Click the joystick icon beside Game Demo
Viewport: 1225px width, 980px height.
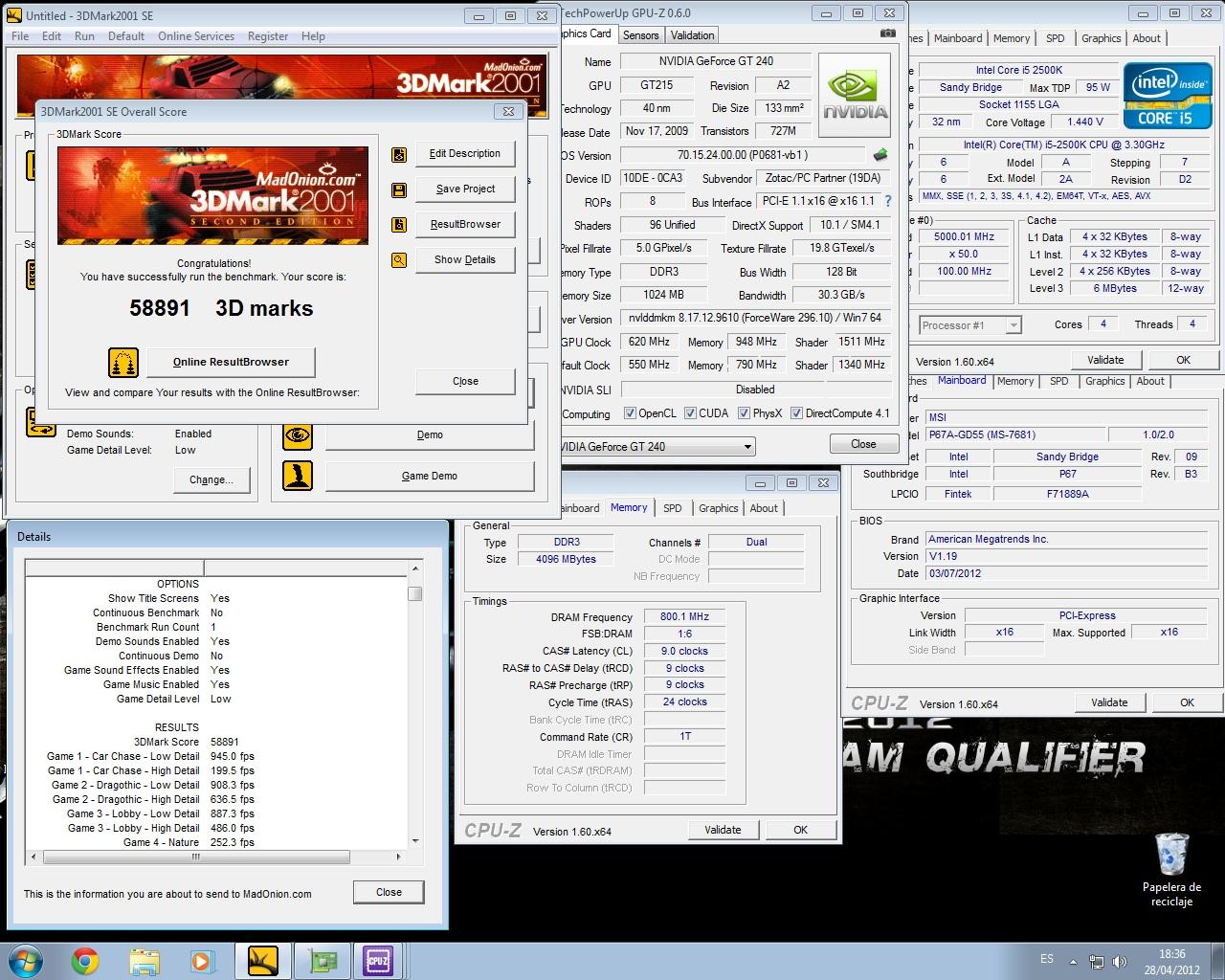coord(298,476)
